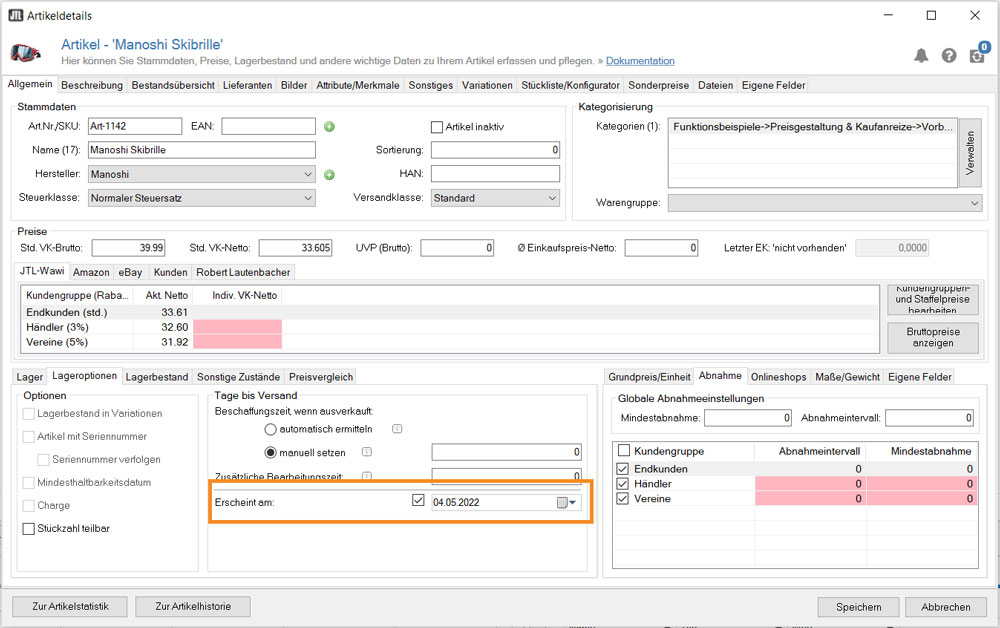
Task: Go to the Sonderpreise tab
Action: pos(659,85)
